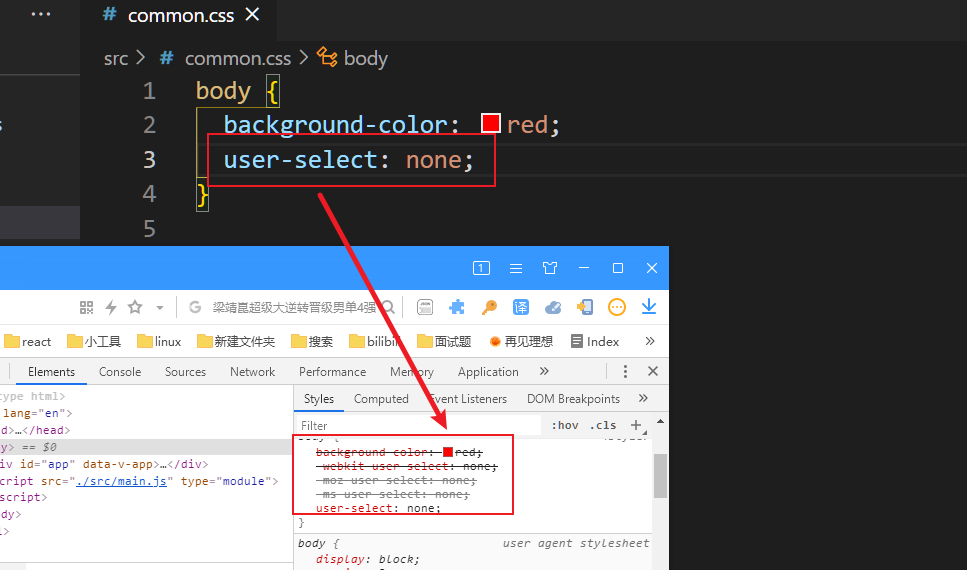967x570 pixels.
Task: Click the bookmark star icon in address bar
Action: coord(134,307)
